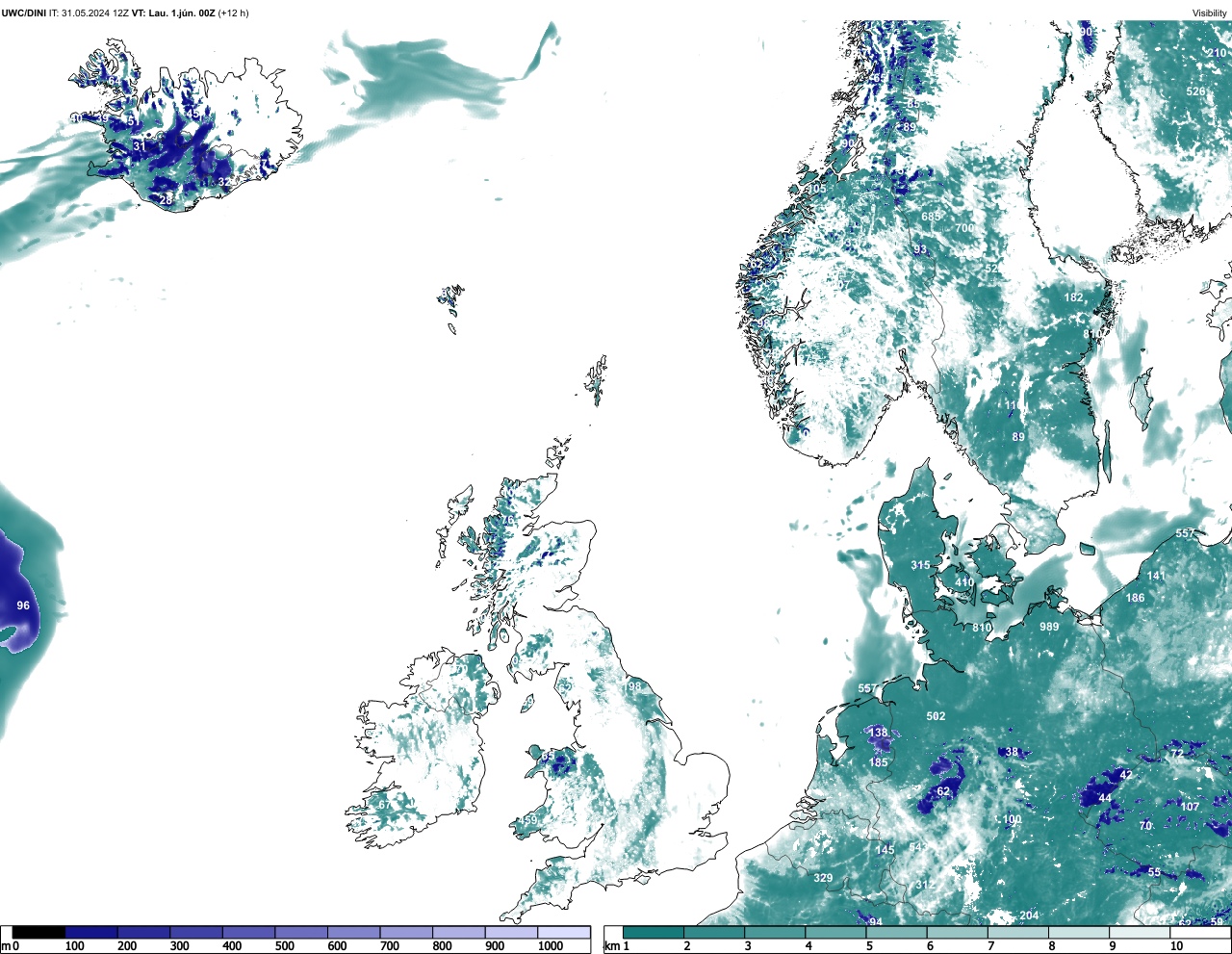
Task: Click the '138' value in Netherlands fog patch
Action: (879, 733)
